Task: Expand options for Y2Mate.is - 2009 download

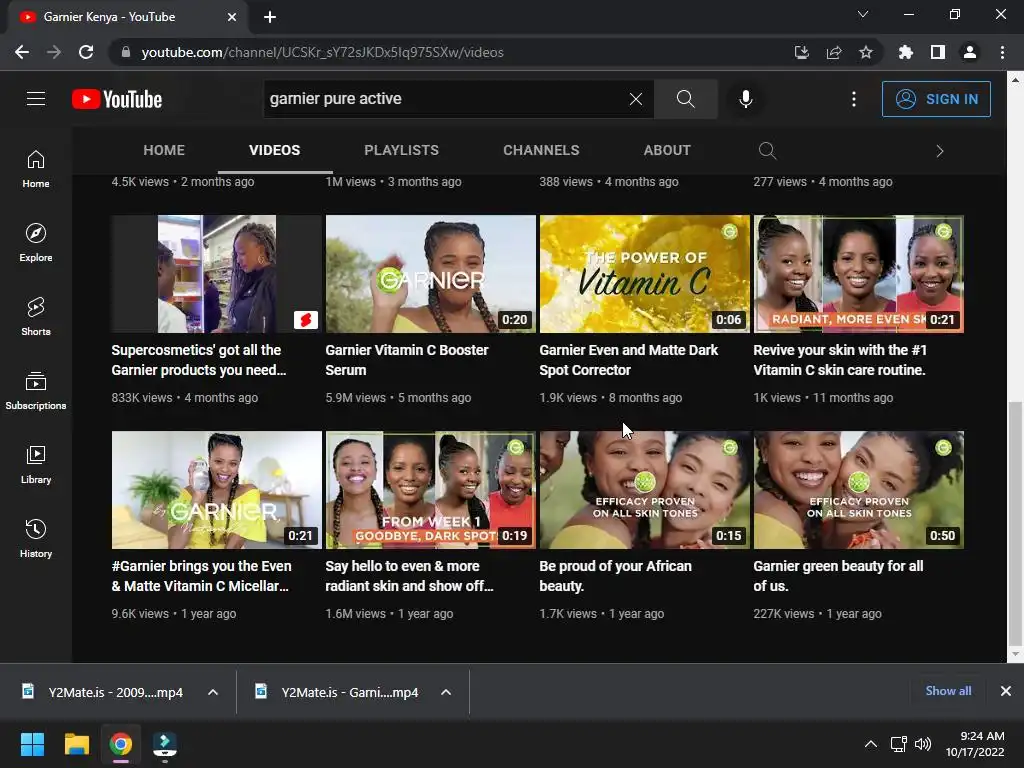Action: point(213,692)
